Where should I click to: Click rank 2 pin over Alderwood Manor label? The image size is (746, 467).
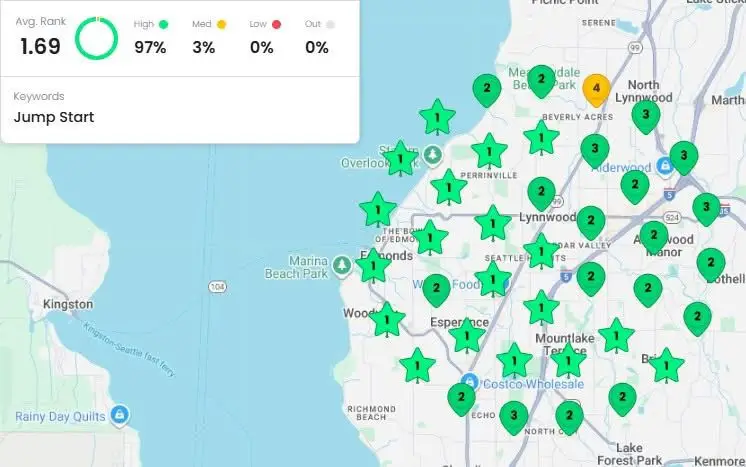point(654,236)
